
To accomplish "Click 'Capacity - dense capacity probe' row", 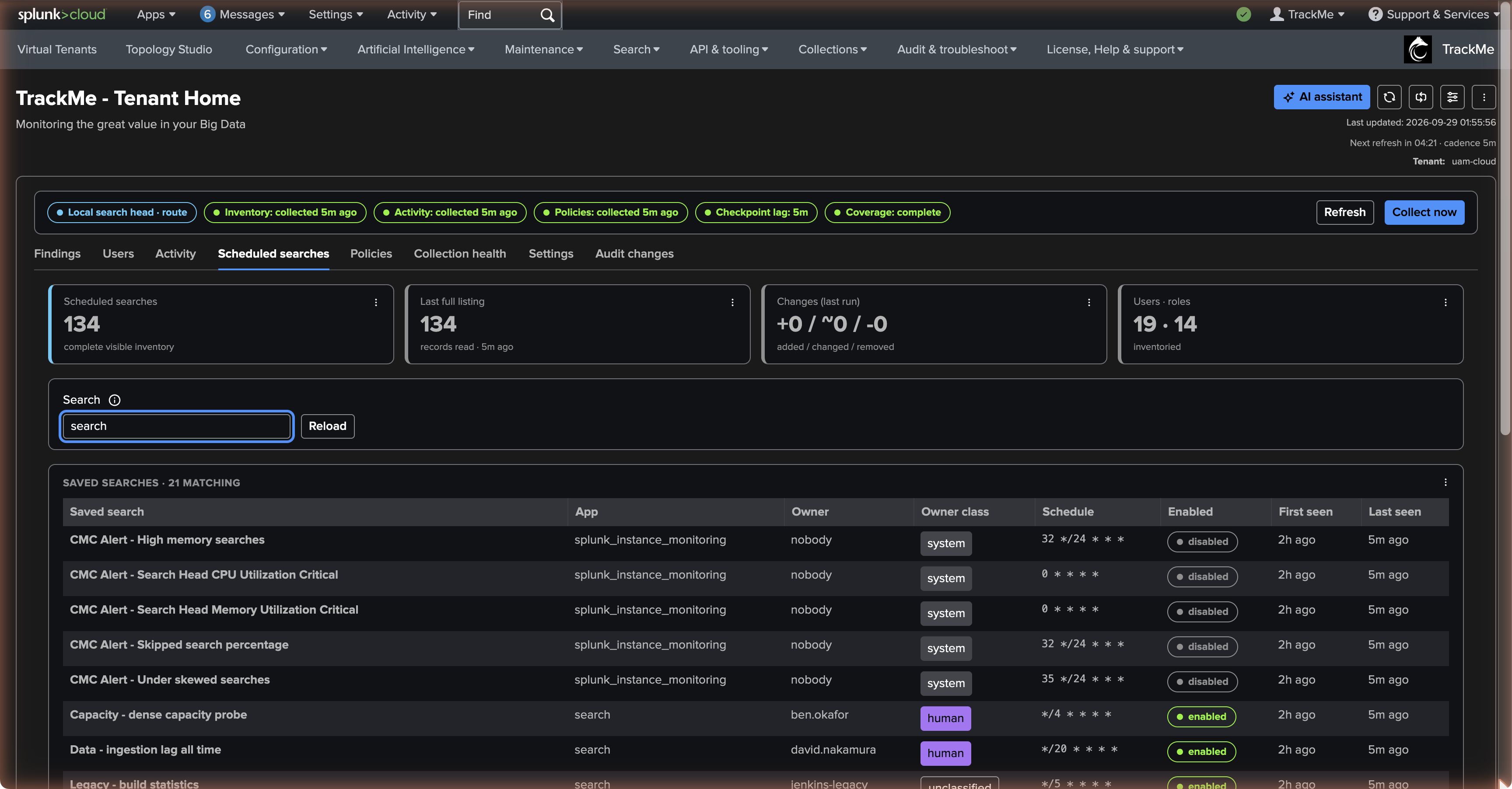I will click(x=756, y=718).
